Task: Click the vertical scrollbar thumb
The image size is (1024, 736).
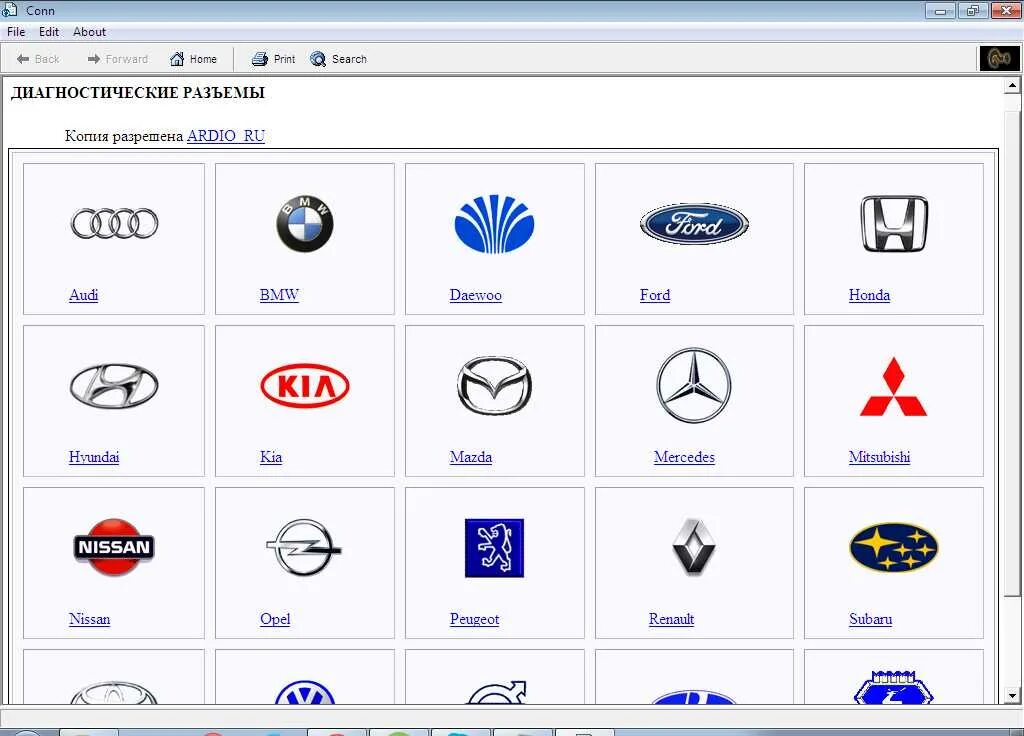Action: click(1012, 353)
